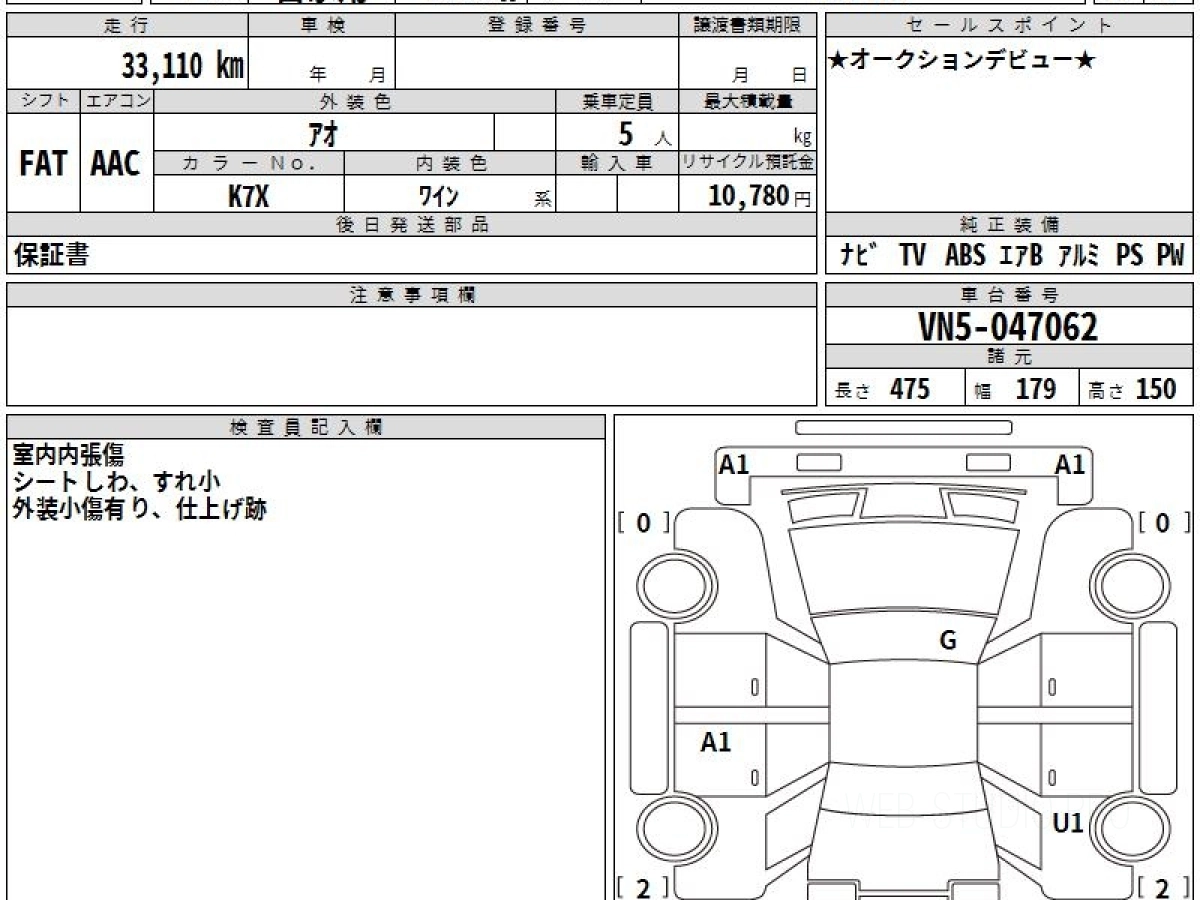Click the G mark on the windshield
Screen dimensions: 1200x900
[947, 641]
